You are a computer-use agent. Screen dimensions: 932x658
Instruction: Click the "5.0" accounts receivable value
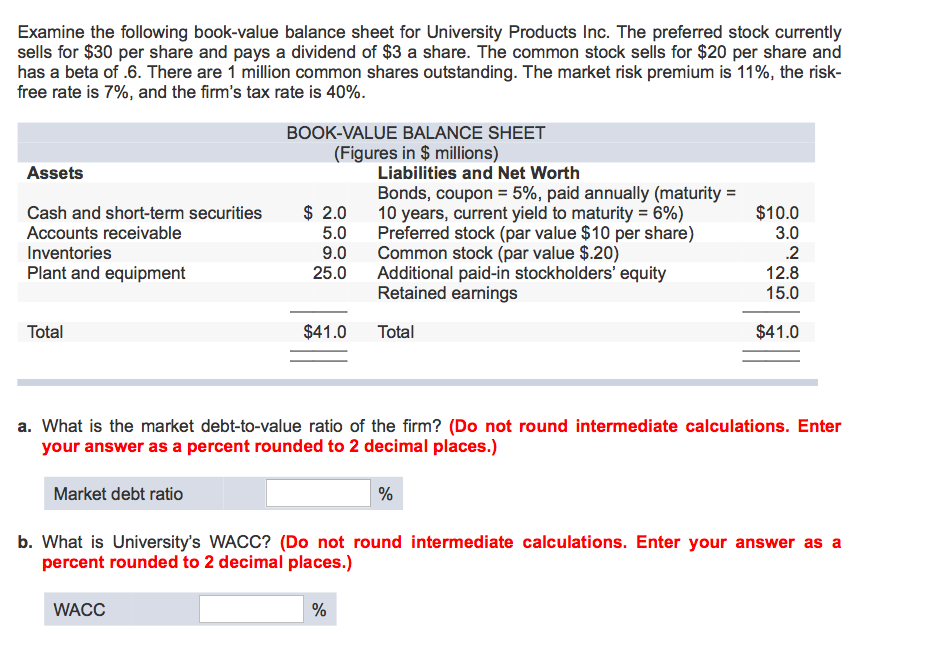click(x=335, y=233)
